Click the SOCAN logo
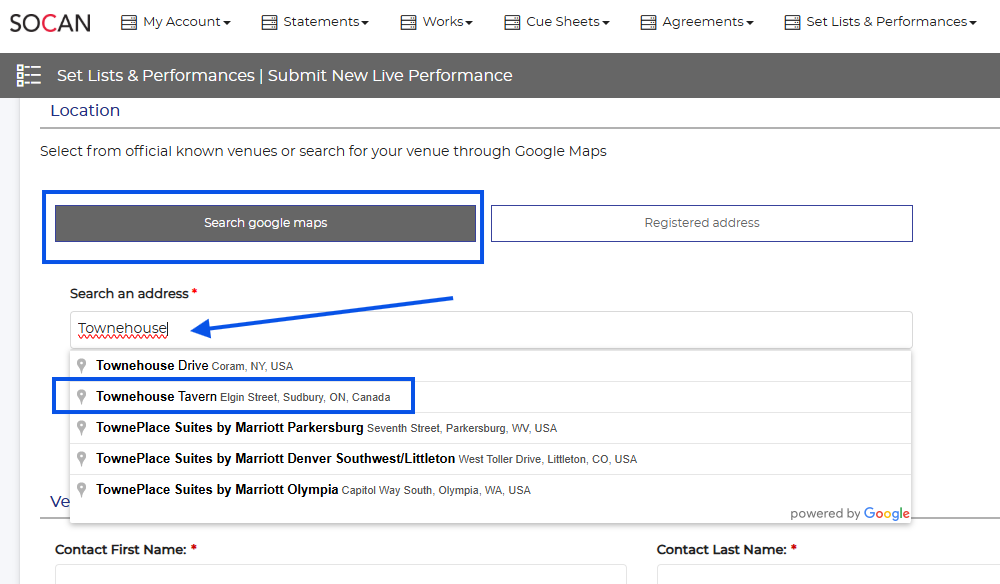This screenshot has height=584, width=1000. pyautogui.click(x=50, y=22)
